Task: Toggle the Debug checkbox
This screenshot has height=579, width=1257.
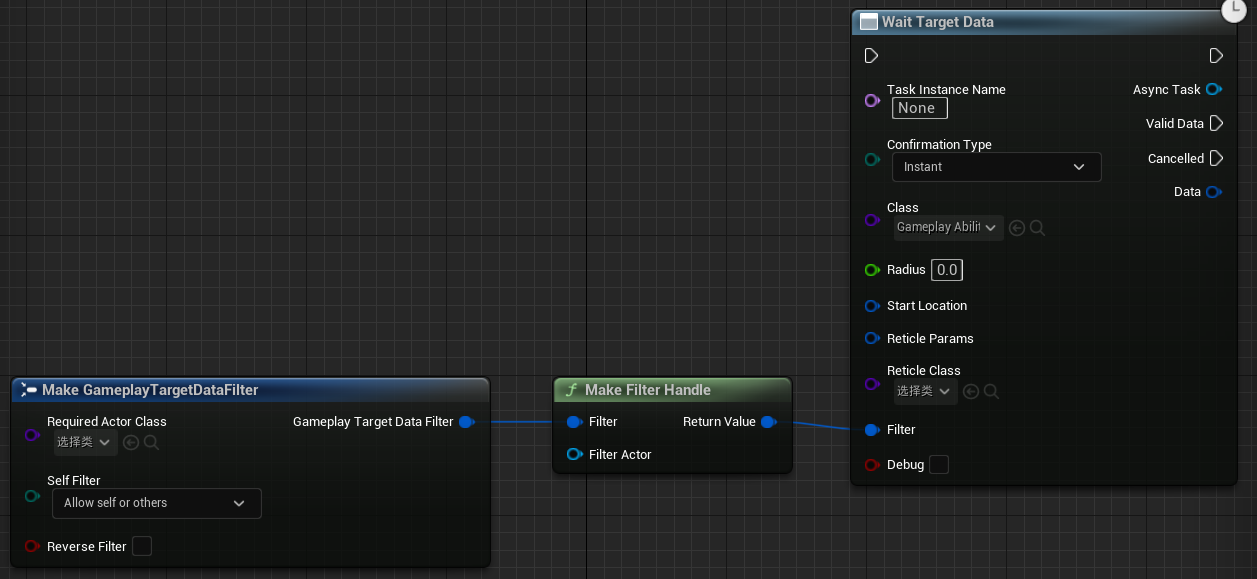Action: click(939, 464)
